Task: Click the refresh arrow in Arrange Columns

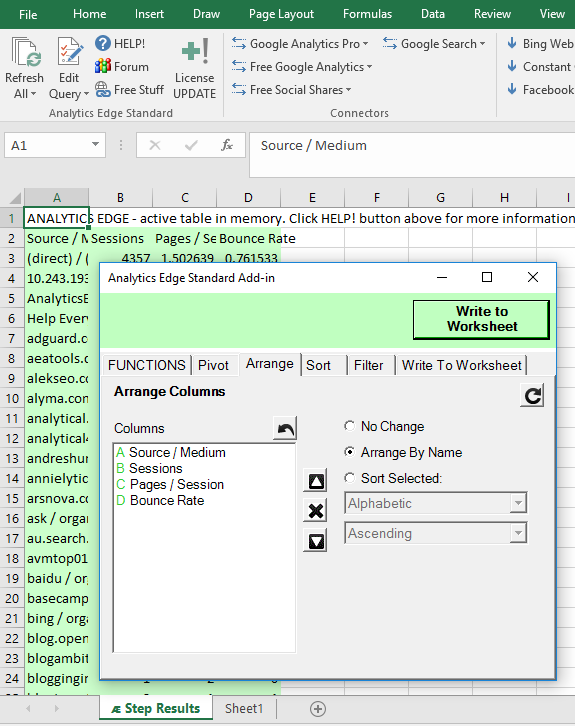Action: (532, 395)
